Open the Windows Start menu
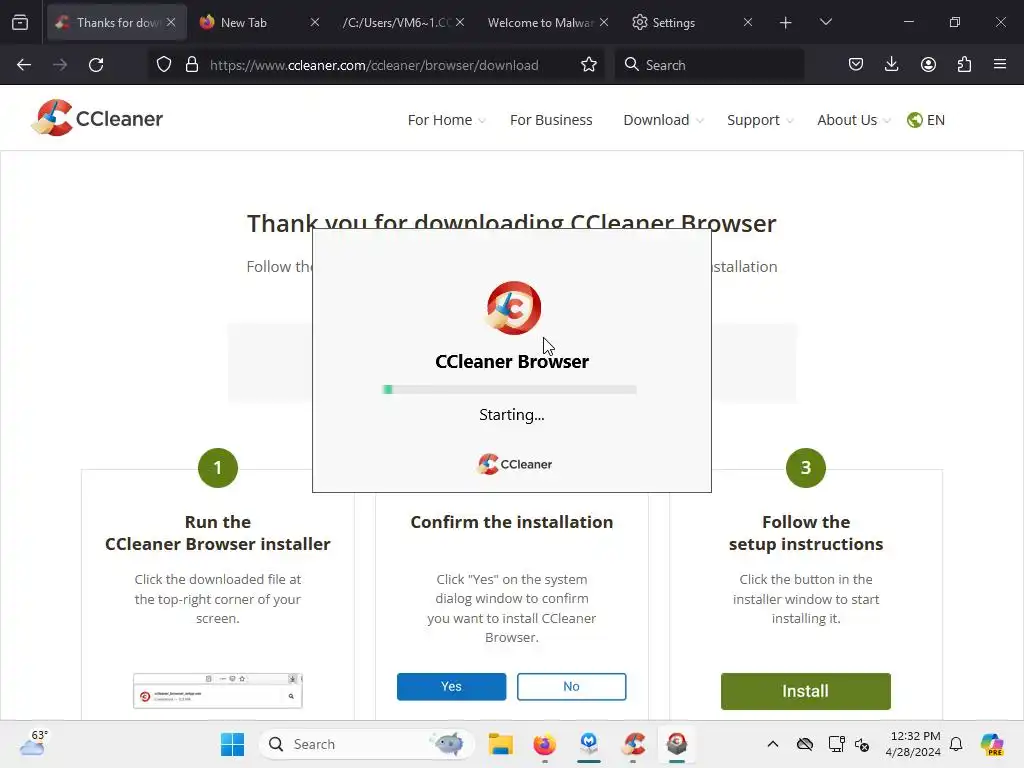This screenshot has width=1024, height=768. click(x=232, y=744)
